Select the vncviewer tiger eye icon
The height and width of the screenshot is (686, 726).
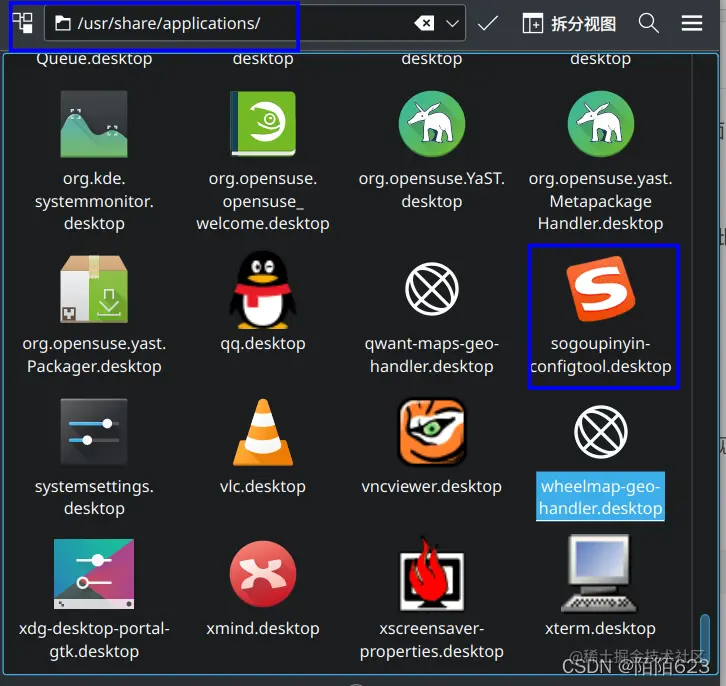coord(432,432)
